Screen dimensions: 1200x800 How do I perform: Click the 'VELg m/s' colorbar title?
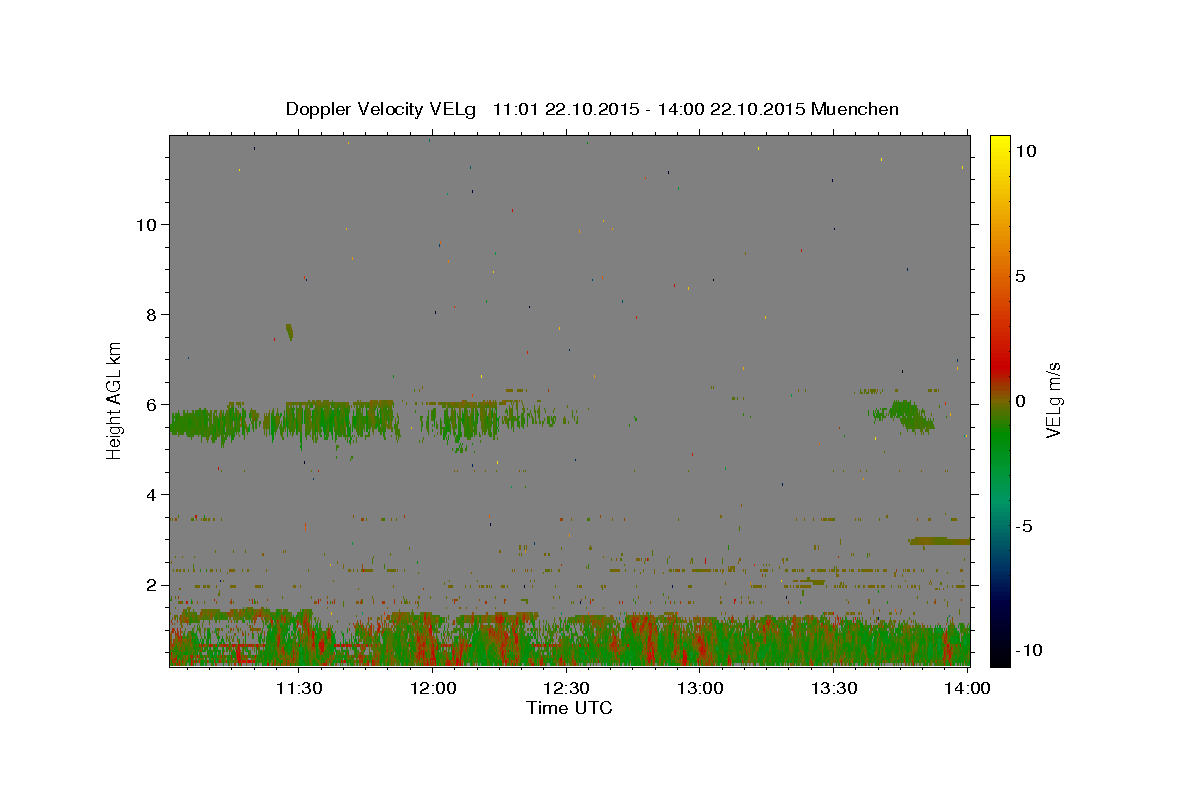point(1054,400)
